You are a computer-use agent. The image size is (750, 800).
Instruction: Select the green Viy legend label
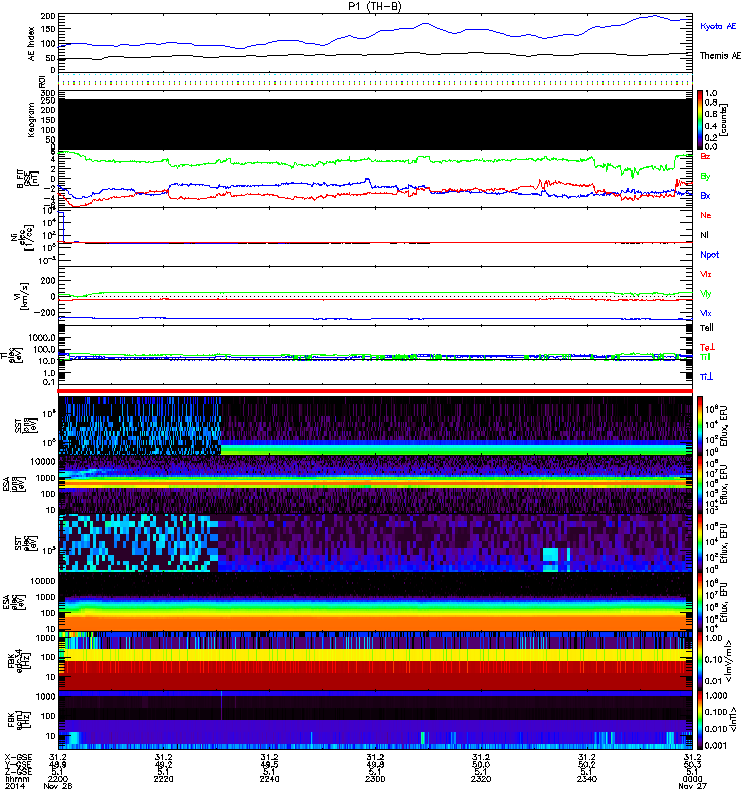coord(706,294)
